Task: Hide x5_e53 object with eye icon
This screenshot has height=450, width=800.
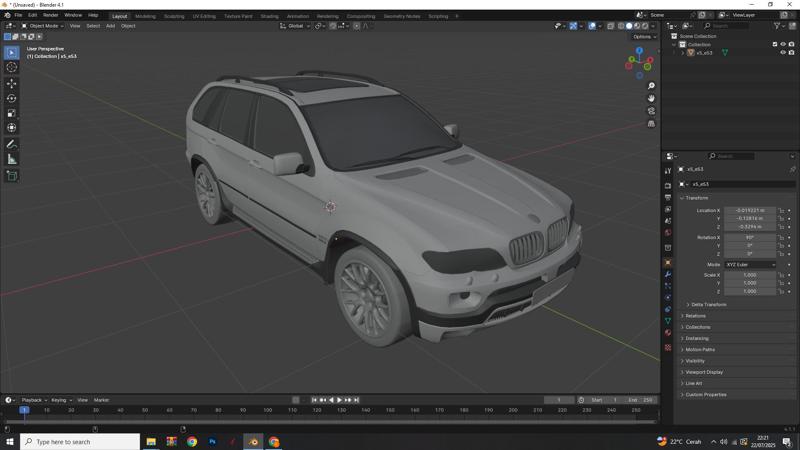Action: [783, 53]
